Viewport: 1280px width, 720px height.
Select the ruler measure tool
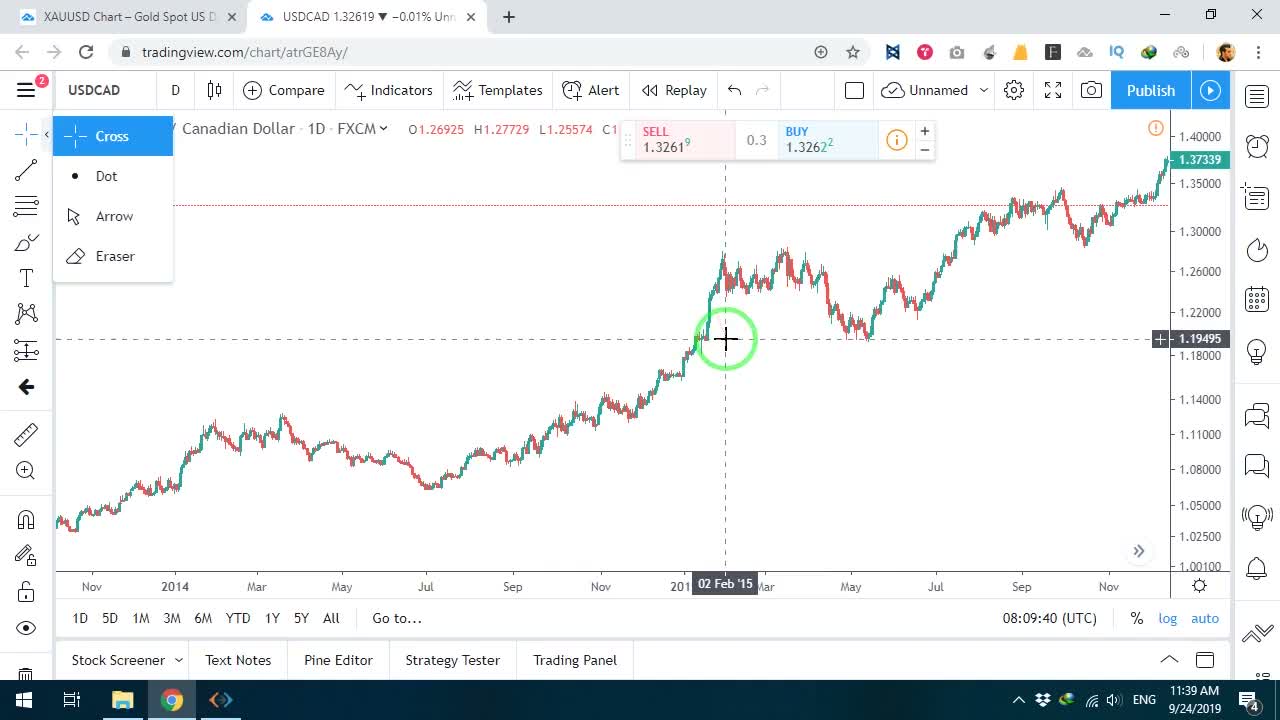pos(26,434)
